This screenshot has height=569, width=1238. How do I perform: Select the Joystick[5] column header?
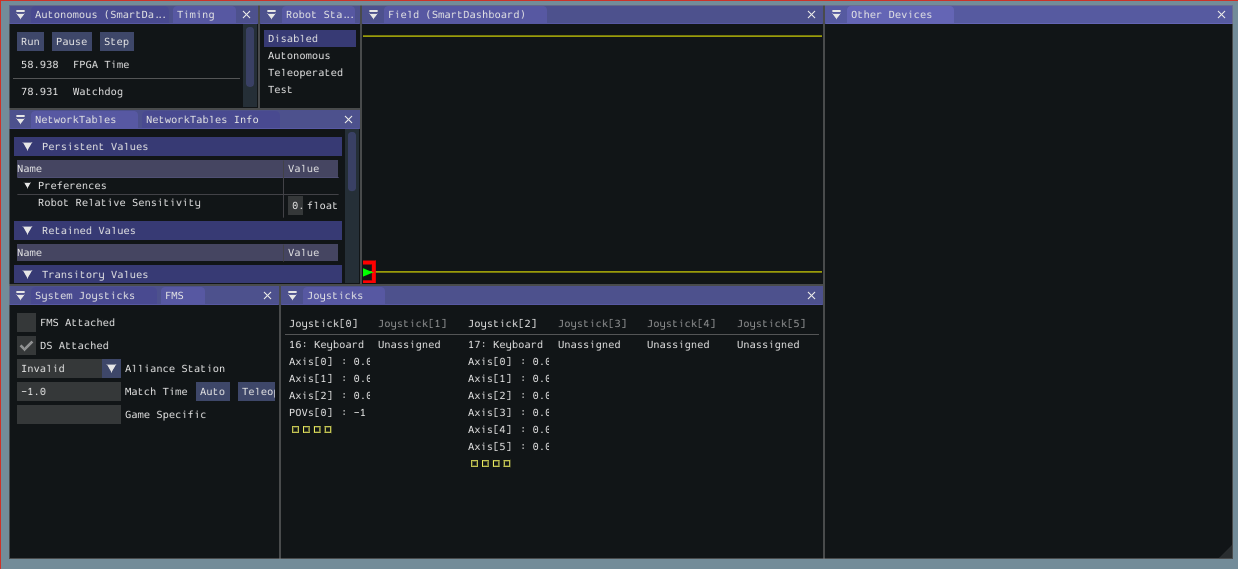[x=771, y=324]
